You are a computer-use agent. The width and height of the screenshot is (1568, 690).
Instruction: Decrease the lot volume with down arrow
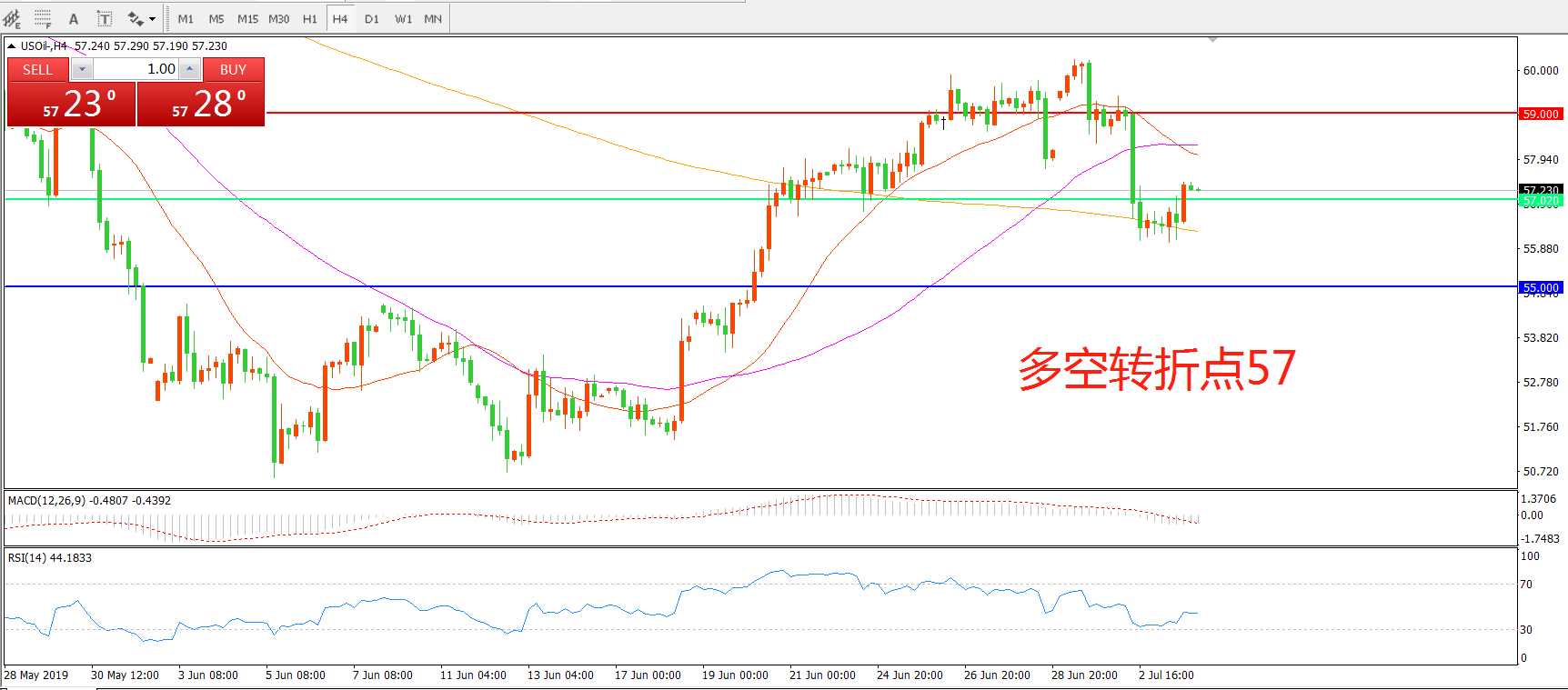tap(82, 69)
